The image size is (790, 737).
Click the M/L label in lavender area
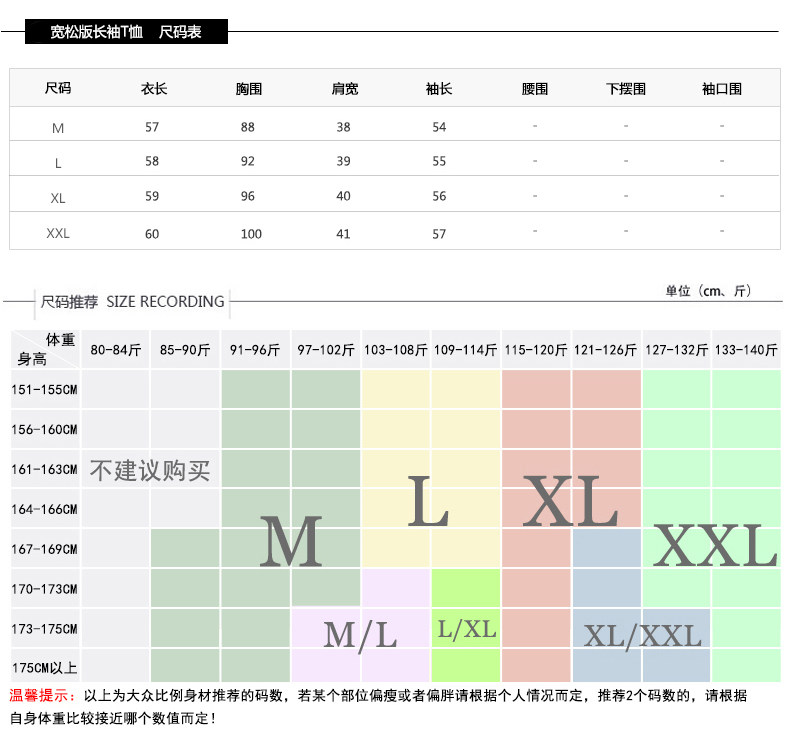pos(360,636)
